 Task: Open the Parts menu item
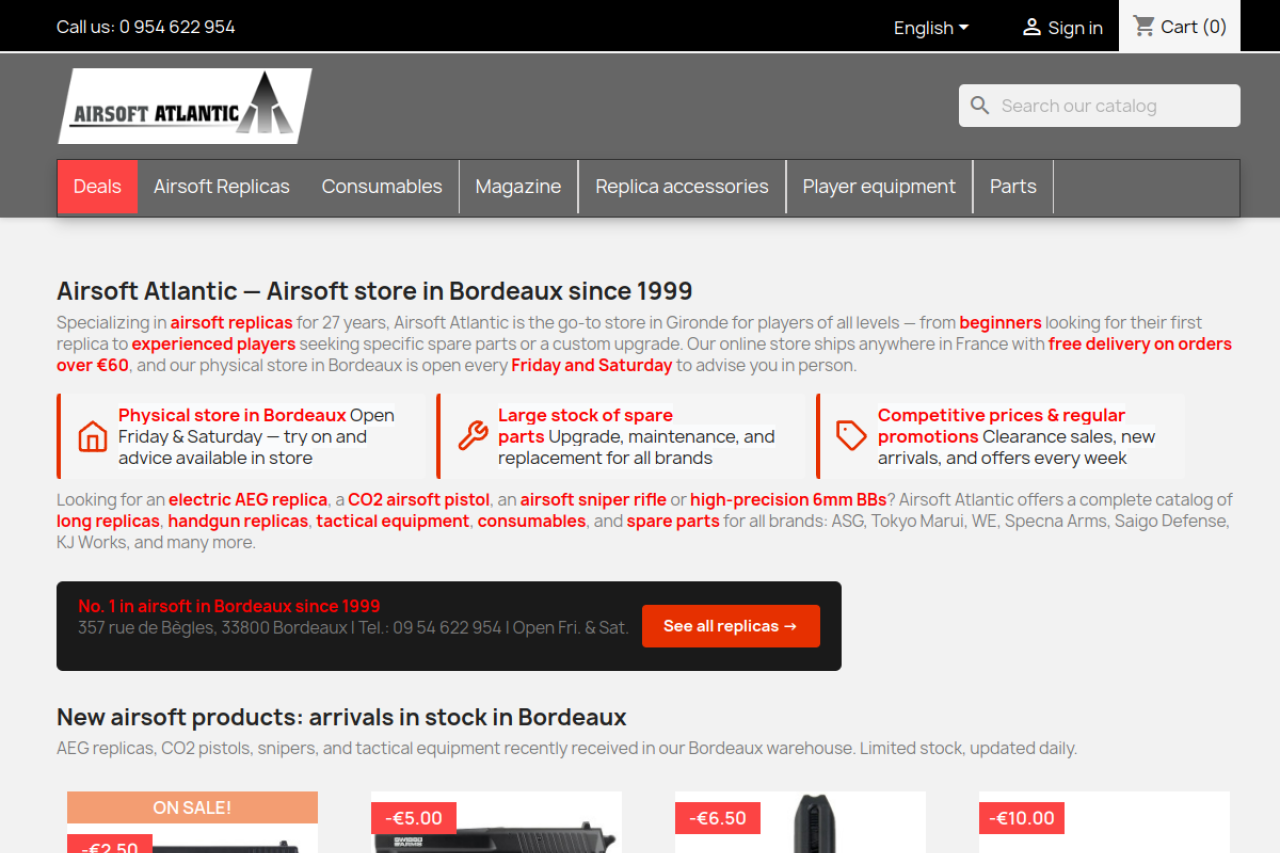(x=1013, y=187)
